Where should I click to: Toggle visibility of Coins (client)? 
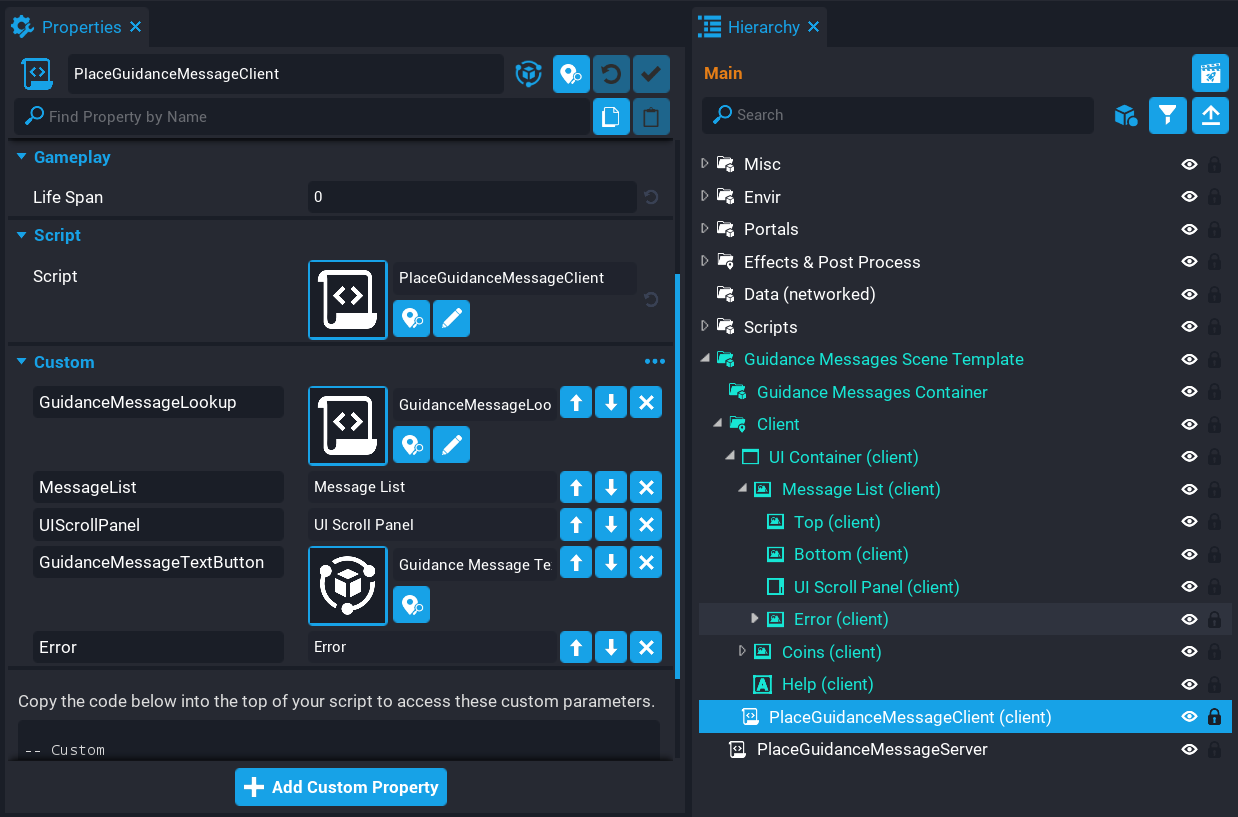tap(1189, 652)
